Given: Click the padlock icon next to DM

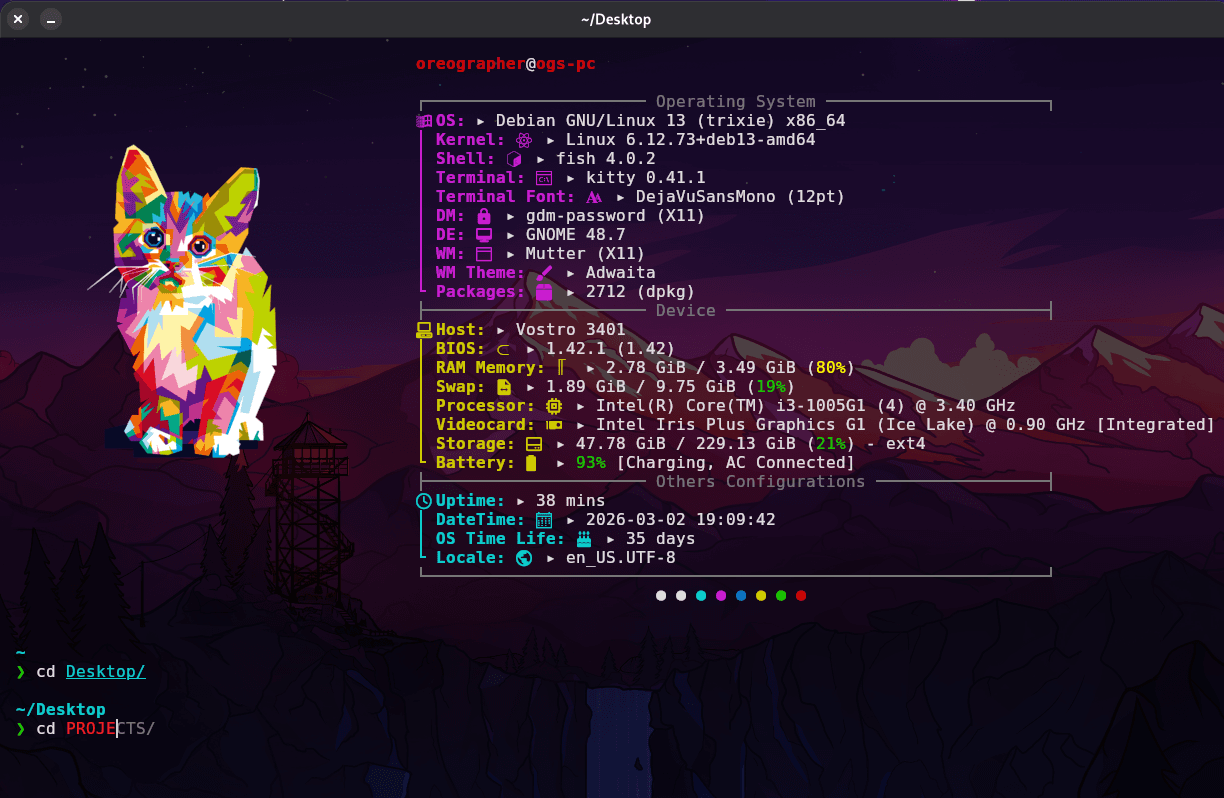Looking at the screenshot, I should point(484,216).
